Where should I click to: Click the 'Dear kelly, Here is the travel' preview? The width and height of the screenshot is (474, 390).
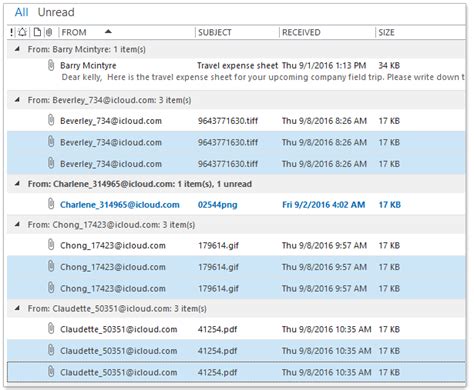click(263, 77)
